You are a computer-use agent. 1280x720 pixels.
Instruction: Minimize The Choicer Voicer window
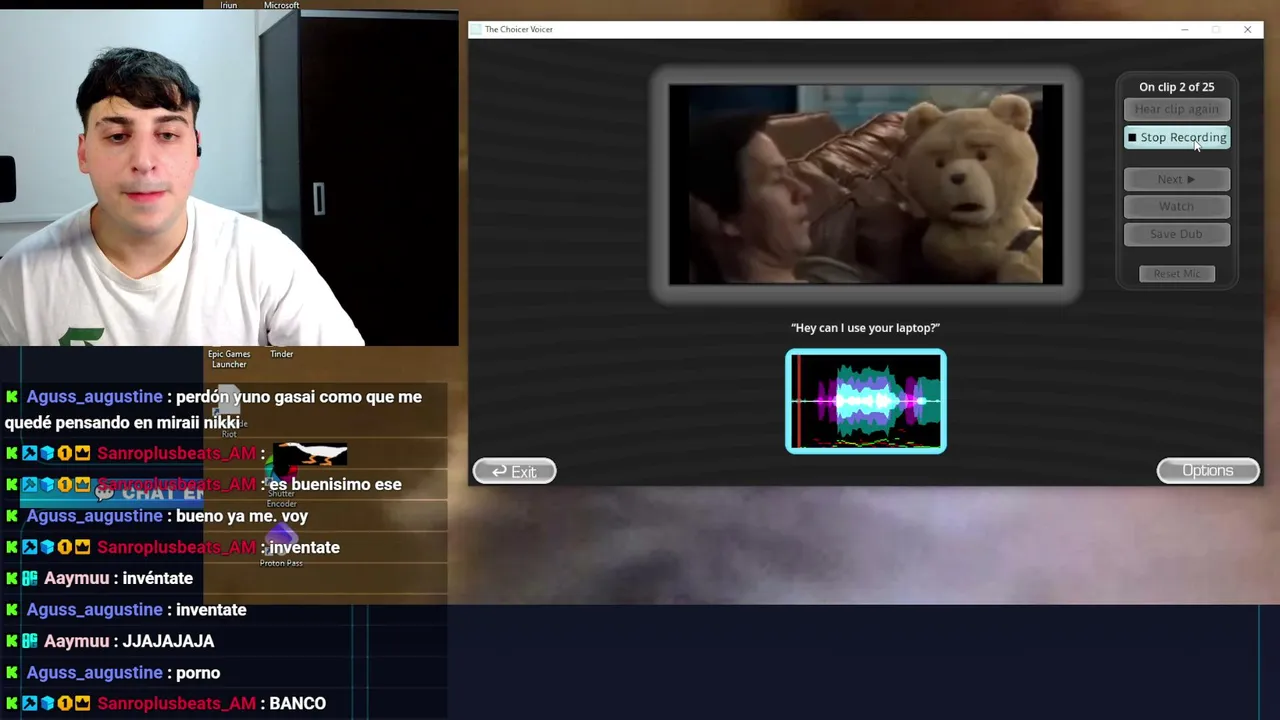point(1185,29)
